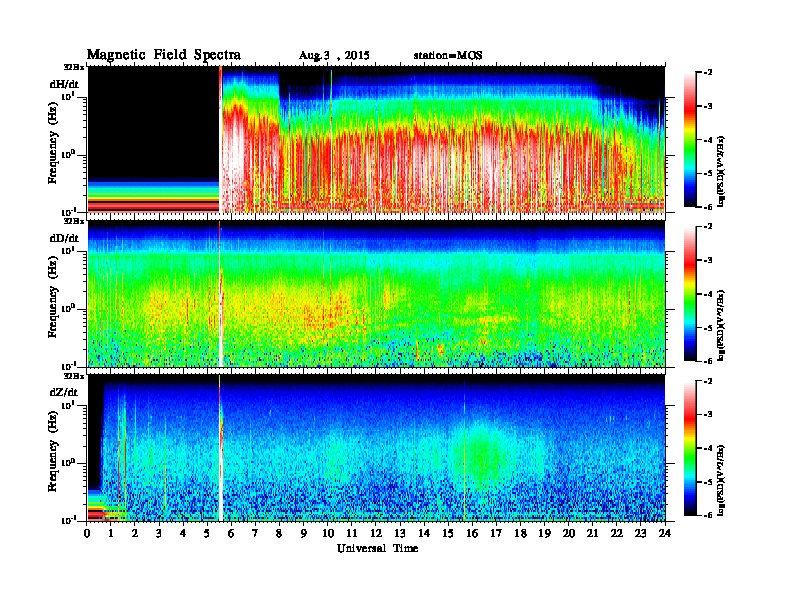
Task: Click the hour 9 tick label on time axis
Action: (304, 533)
